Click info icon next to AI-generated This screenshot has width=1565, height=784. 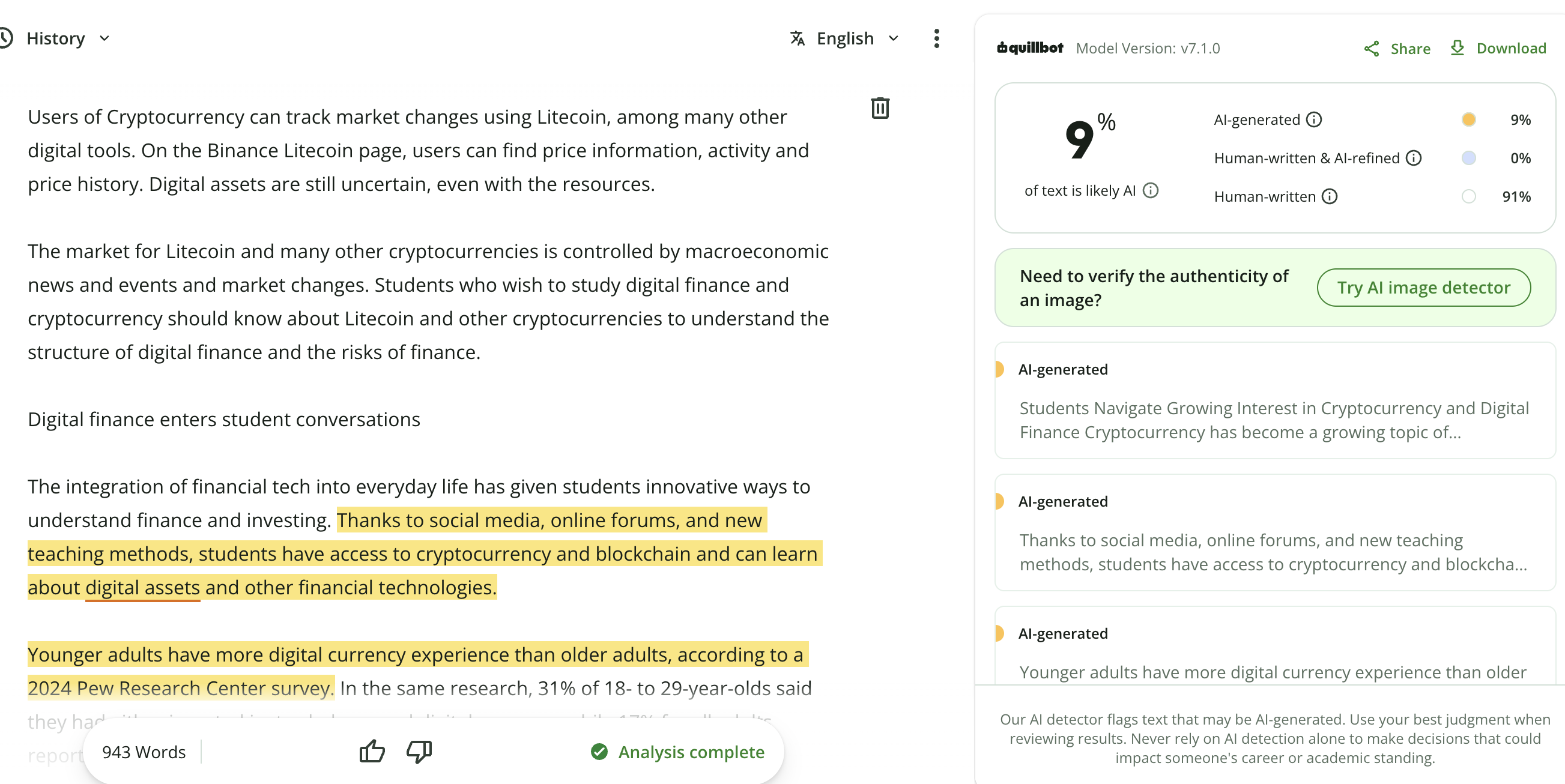coord(1314,119)
